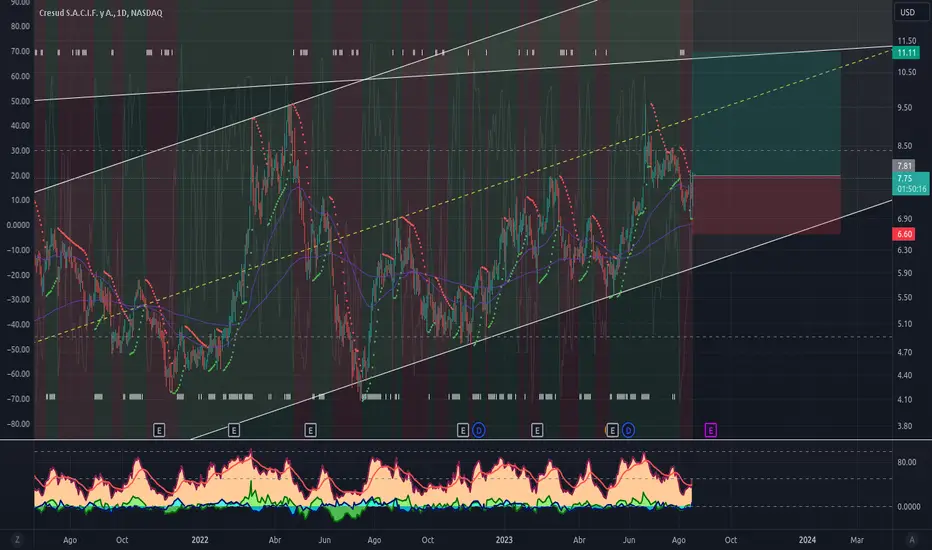Click the -80.00 value on left scale
Image resolution: width=932 pixels, height=550 pixels.
18,425
